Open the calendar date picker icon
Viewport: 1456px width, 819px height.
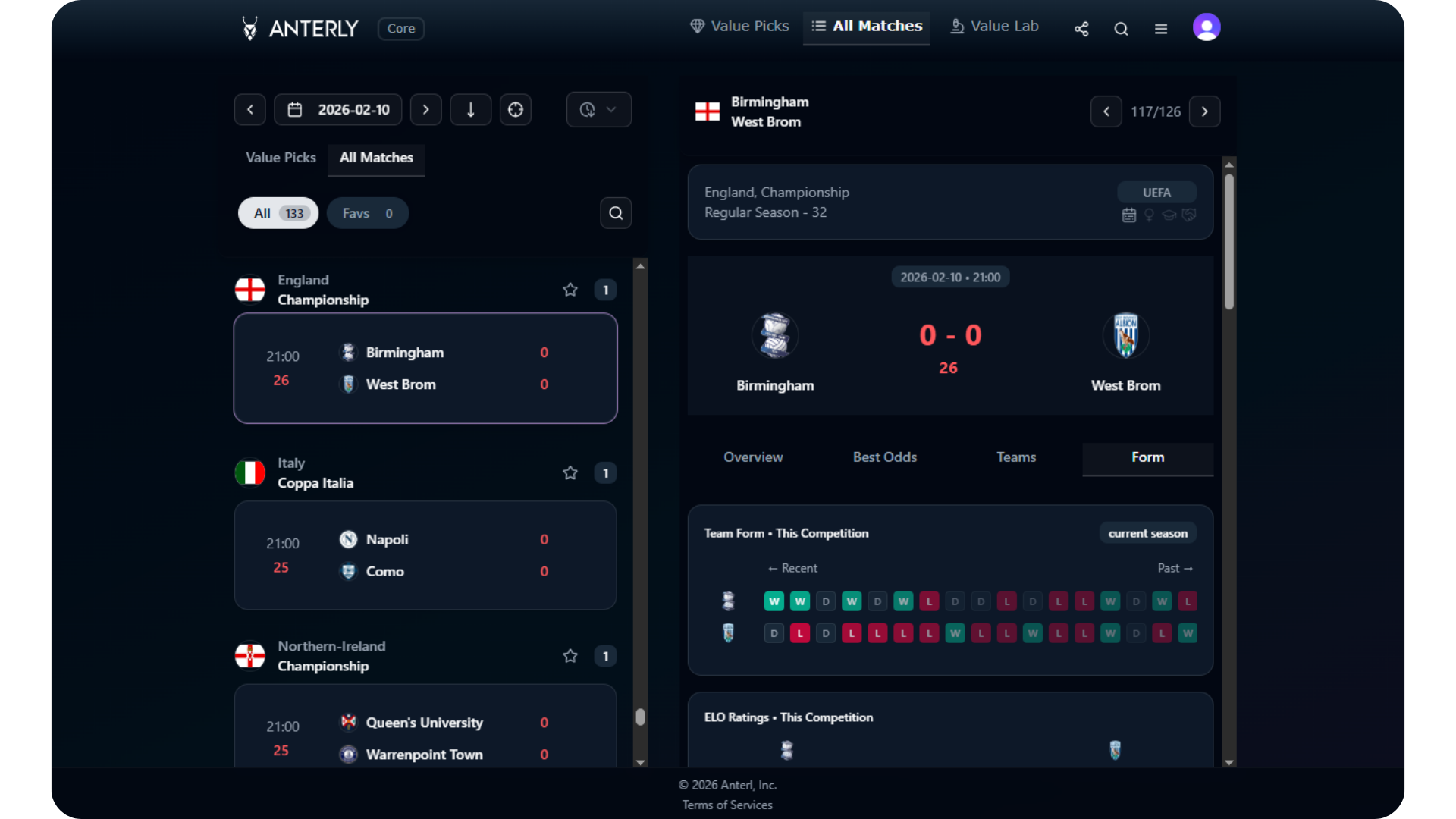[295, 109]
